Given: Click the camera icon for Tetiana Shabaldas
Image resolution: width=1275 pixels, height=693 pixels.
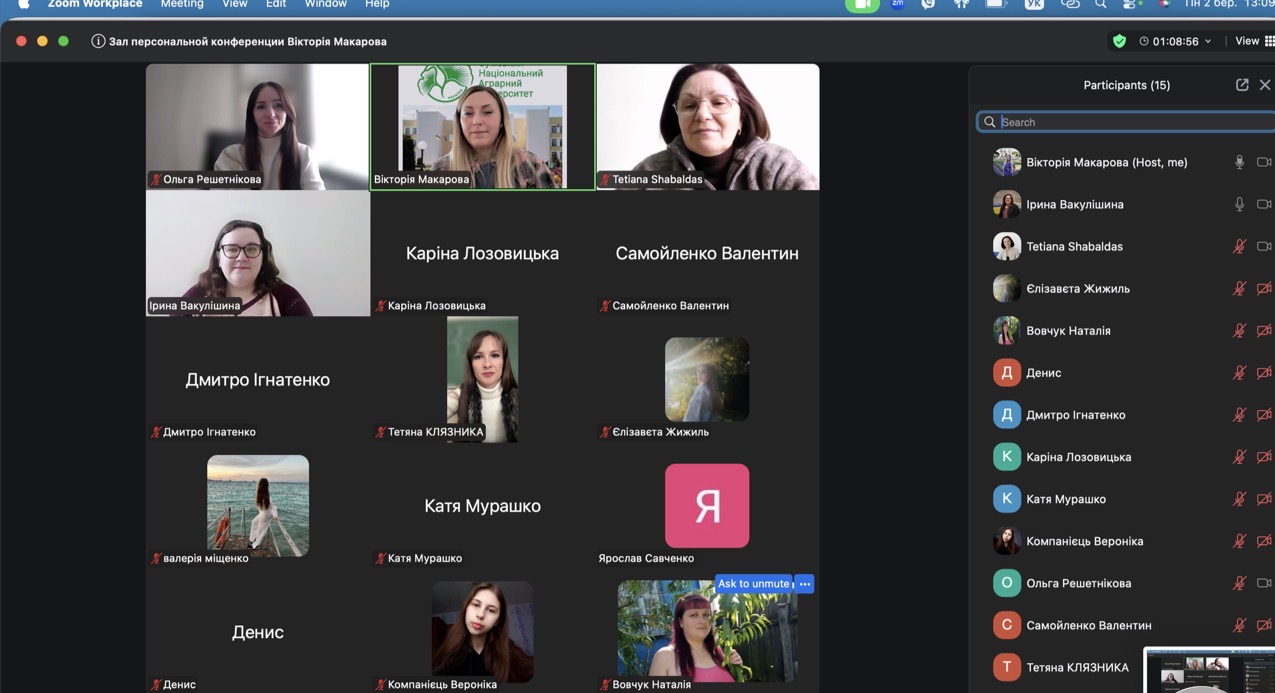Looking at the screenshot, I should (1264, 246).
